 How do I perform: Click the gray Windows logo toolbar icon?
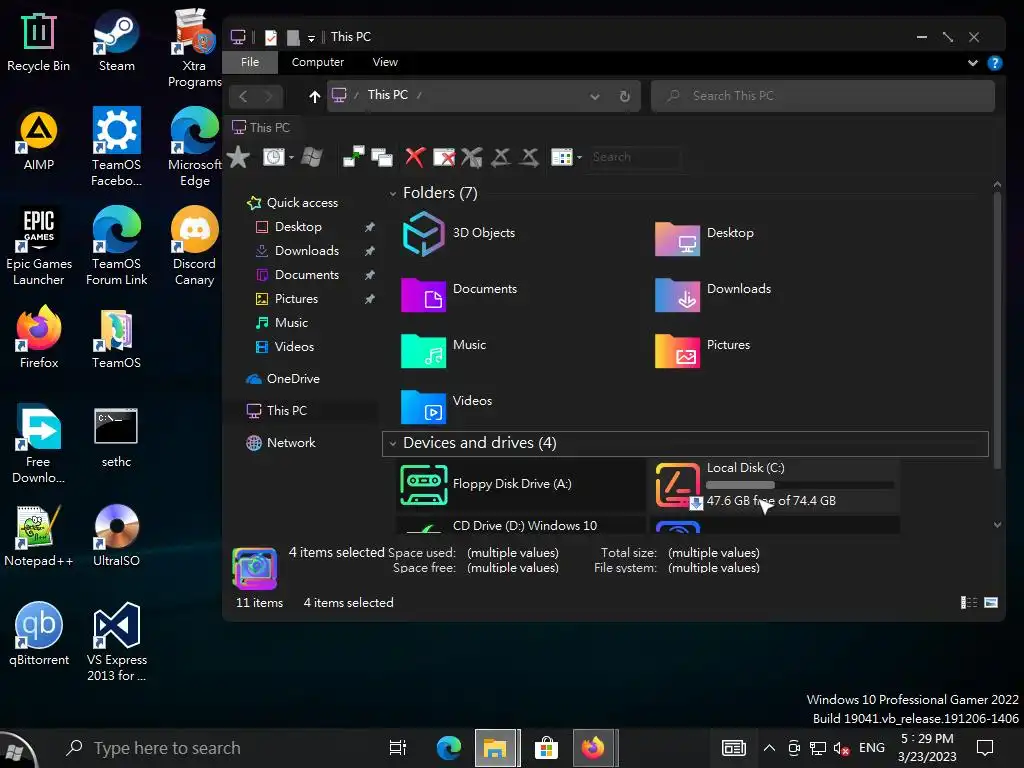click(x=312, y=157)
